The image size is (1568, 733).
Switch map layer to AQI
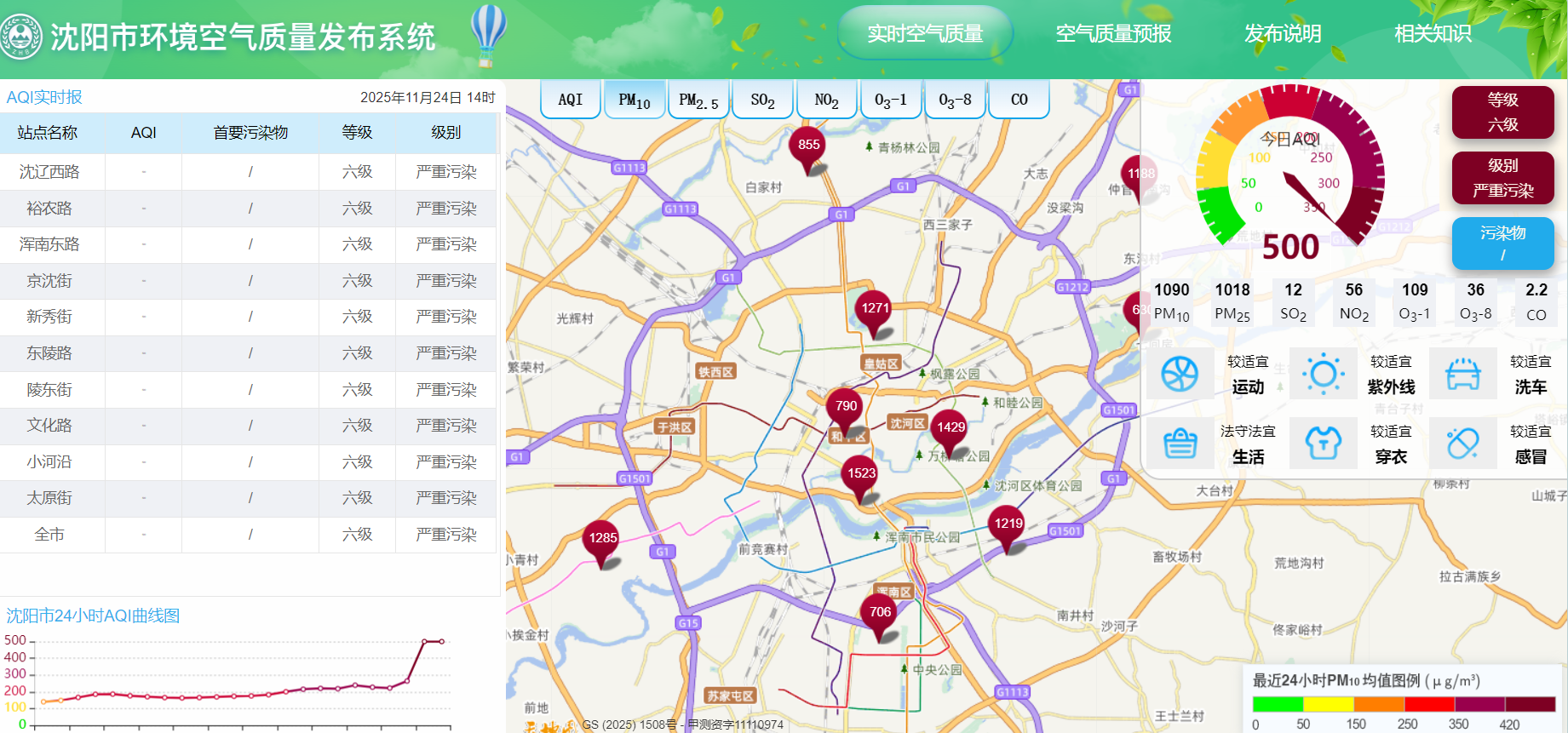point(570,100)
